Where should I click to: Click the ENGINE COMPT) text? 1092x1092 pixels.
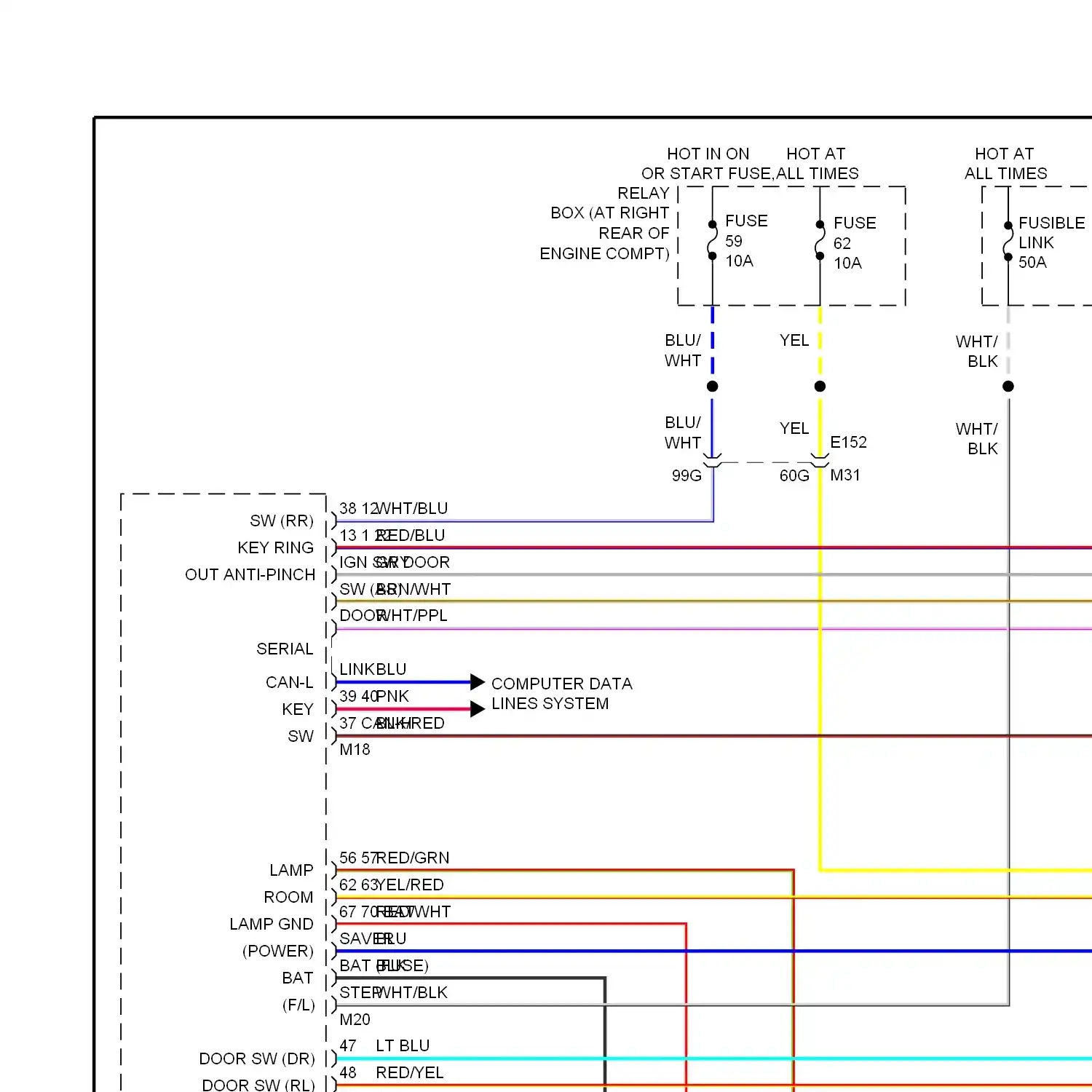604,254
